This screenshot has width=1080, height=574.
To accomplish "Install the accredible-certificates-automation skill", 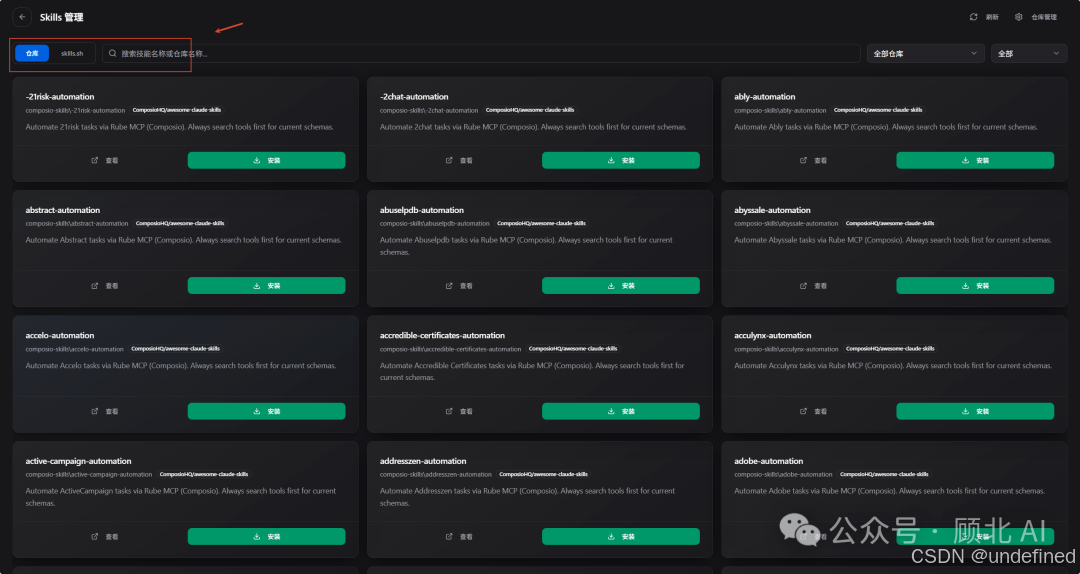I will coord(621,411).
